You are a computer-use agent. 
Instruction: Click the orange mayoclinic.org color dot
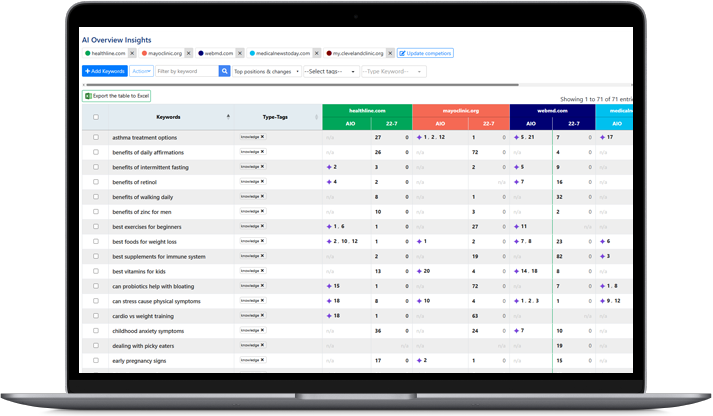point(144,53)
